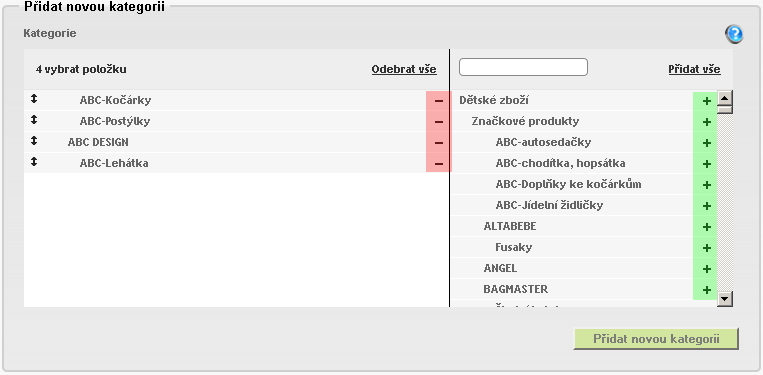
Task: Click the Odebrat vše link
Action: [x=404, y=69]
